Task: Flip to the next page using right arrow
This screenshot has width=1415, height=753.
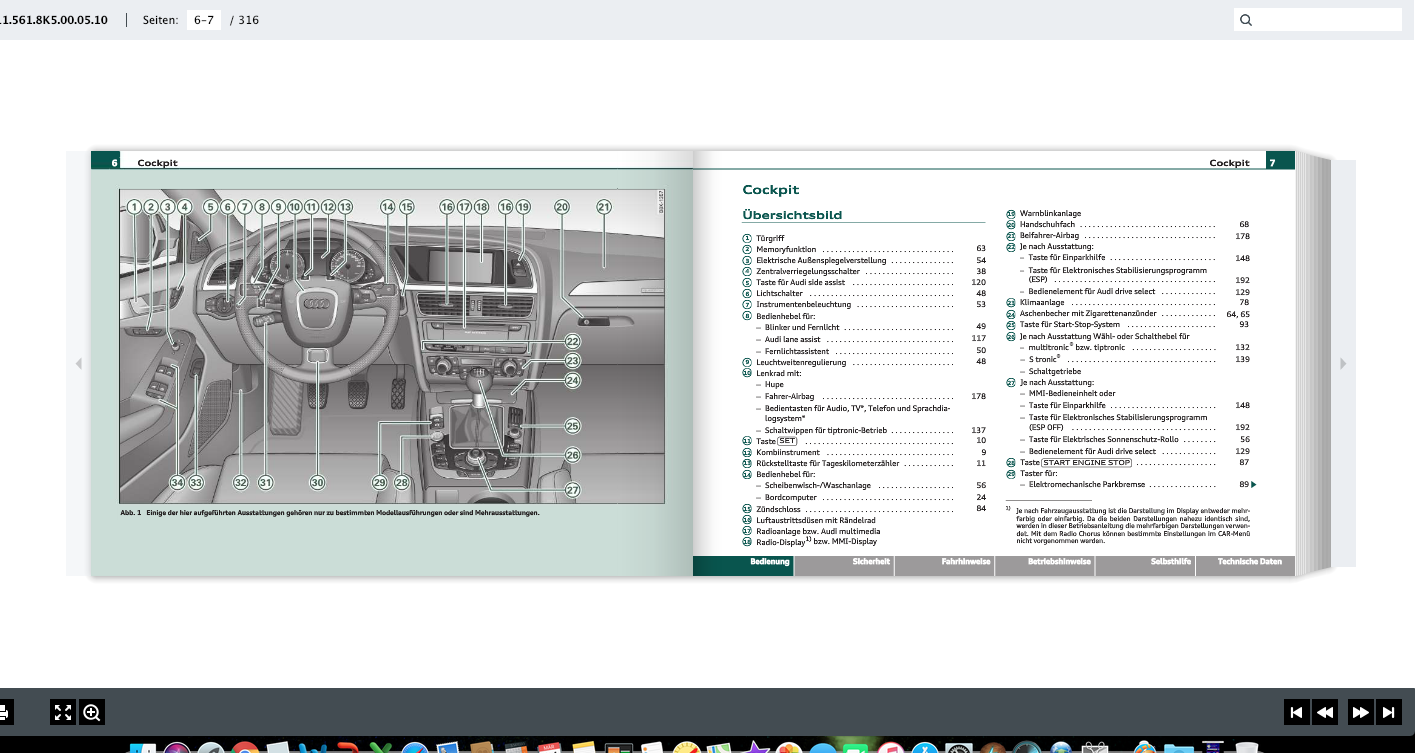Action: point(1343,364)
